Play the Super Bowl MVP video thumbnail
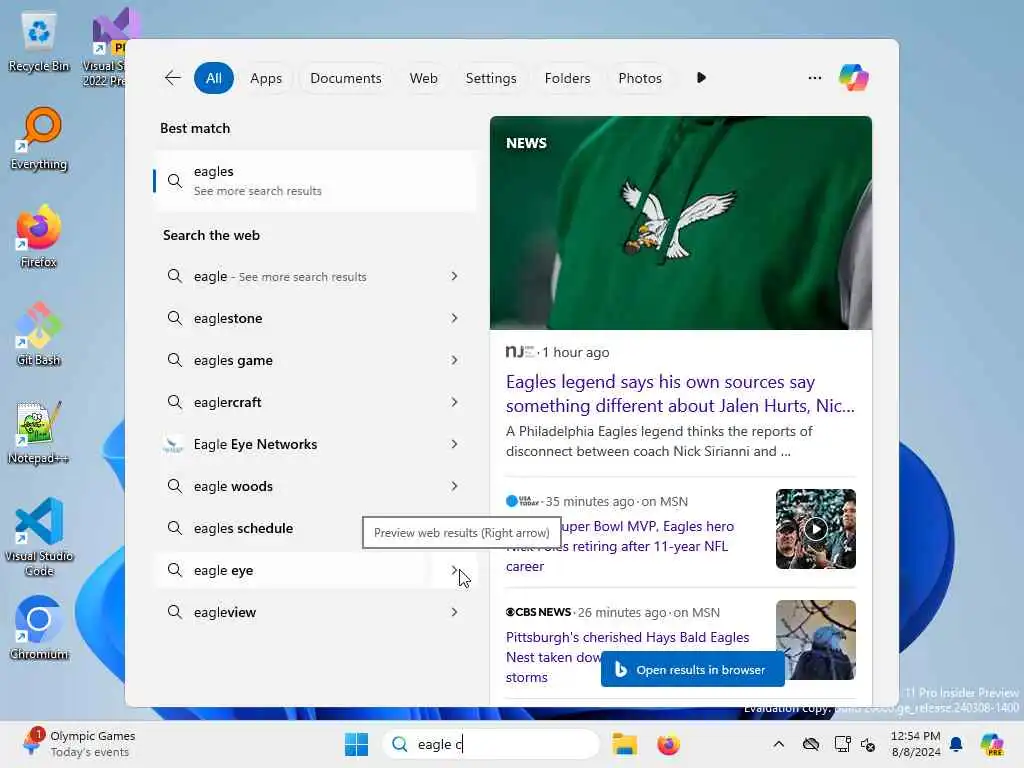This screenshot has width=1024, height=768. coord(816,529)
